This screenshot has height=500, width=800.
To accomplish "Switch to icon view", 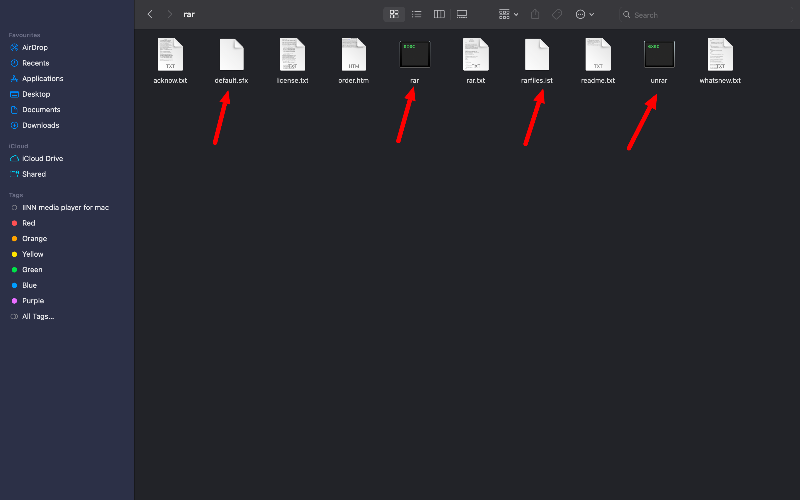I will [x=394, y=14].
